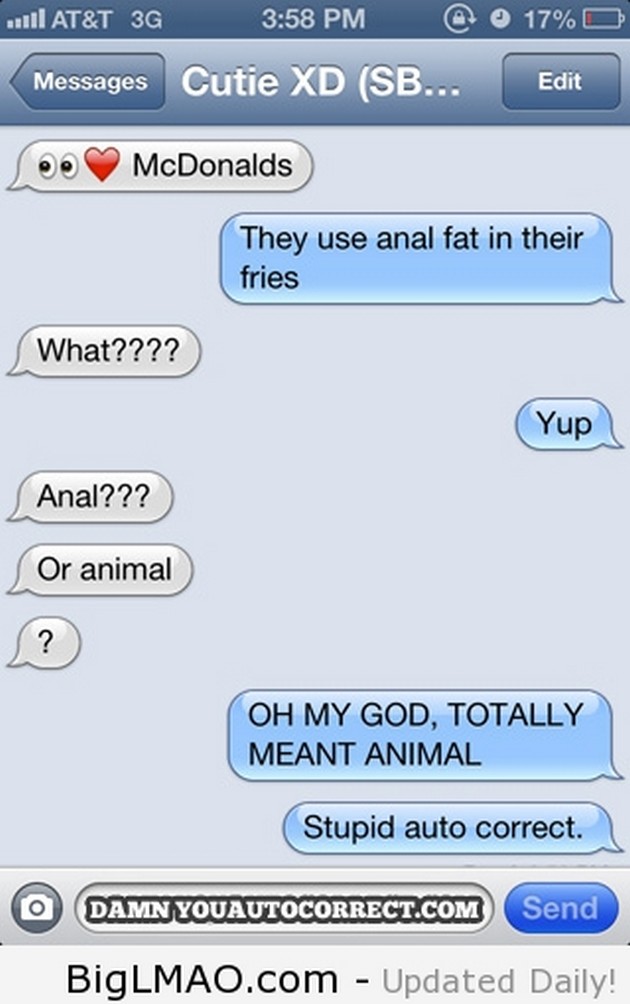Tap the camera icon beside message field
This screenshot has width=630, height=1004.
point(36,907)
